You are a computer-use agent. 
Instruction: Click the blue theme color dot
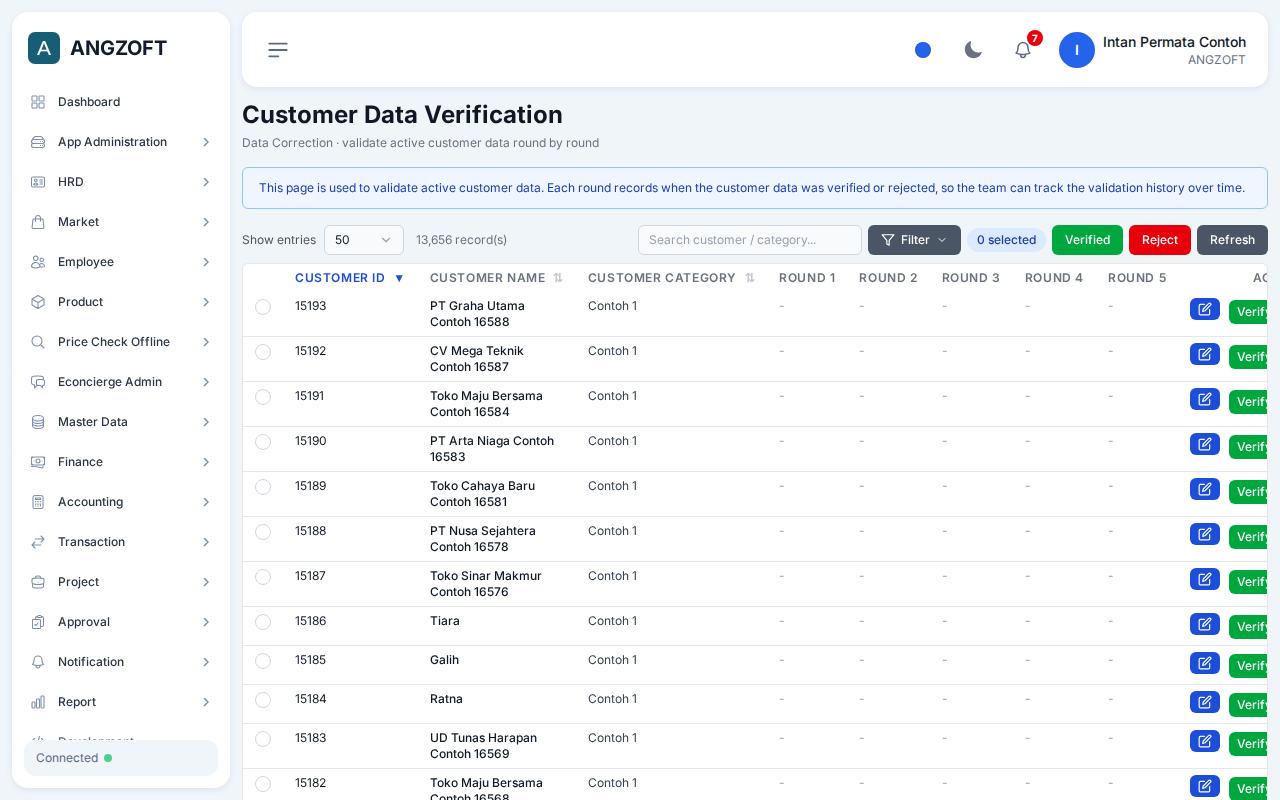click(x=923, y=50)
